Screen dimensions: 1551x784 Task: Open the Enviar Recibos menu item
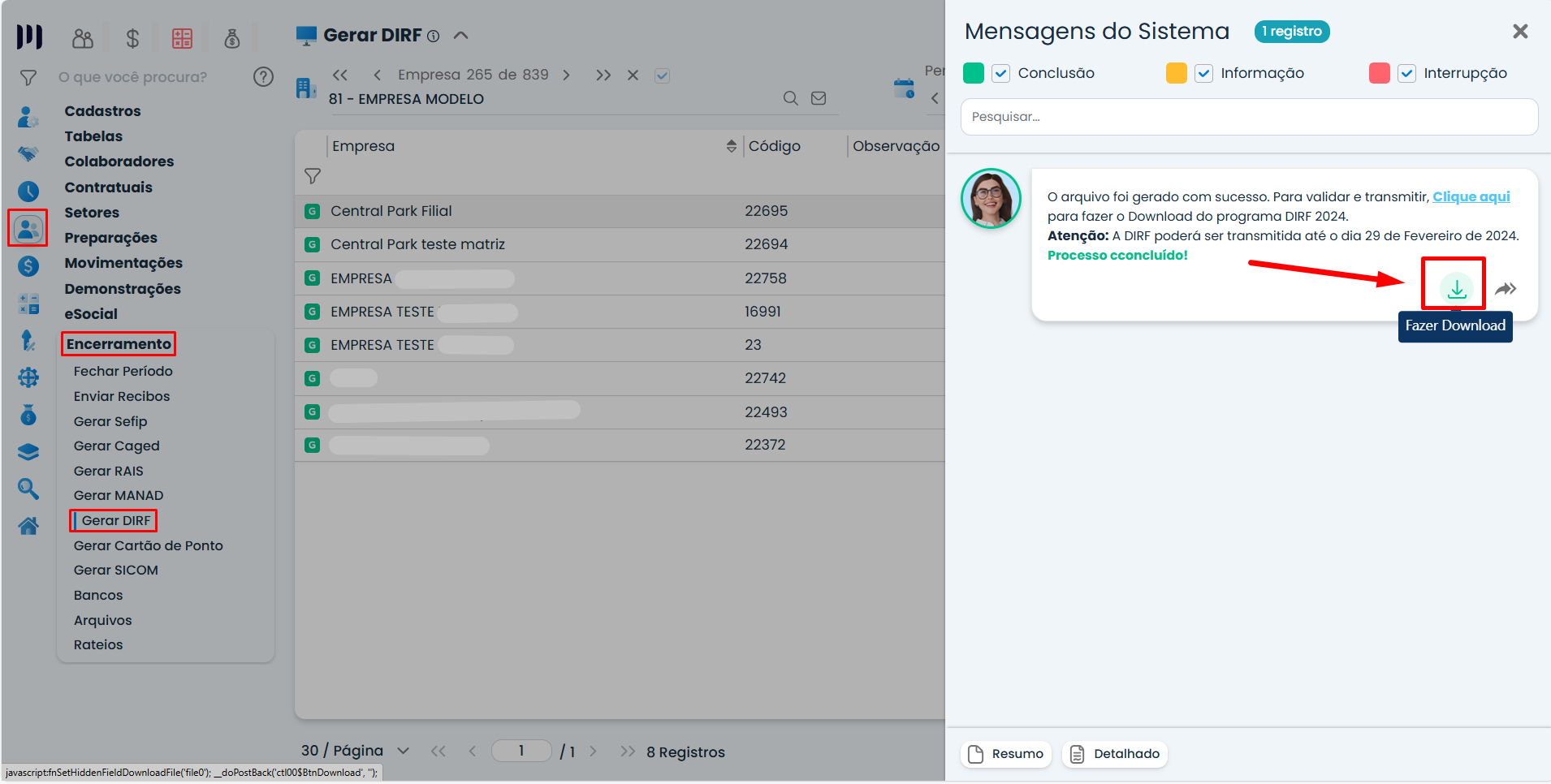coord(122,396)
